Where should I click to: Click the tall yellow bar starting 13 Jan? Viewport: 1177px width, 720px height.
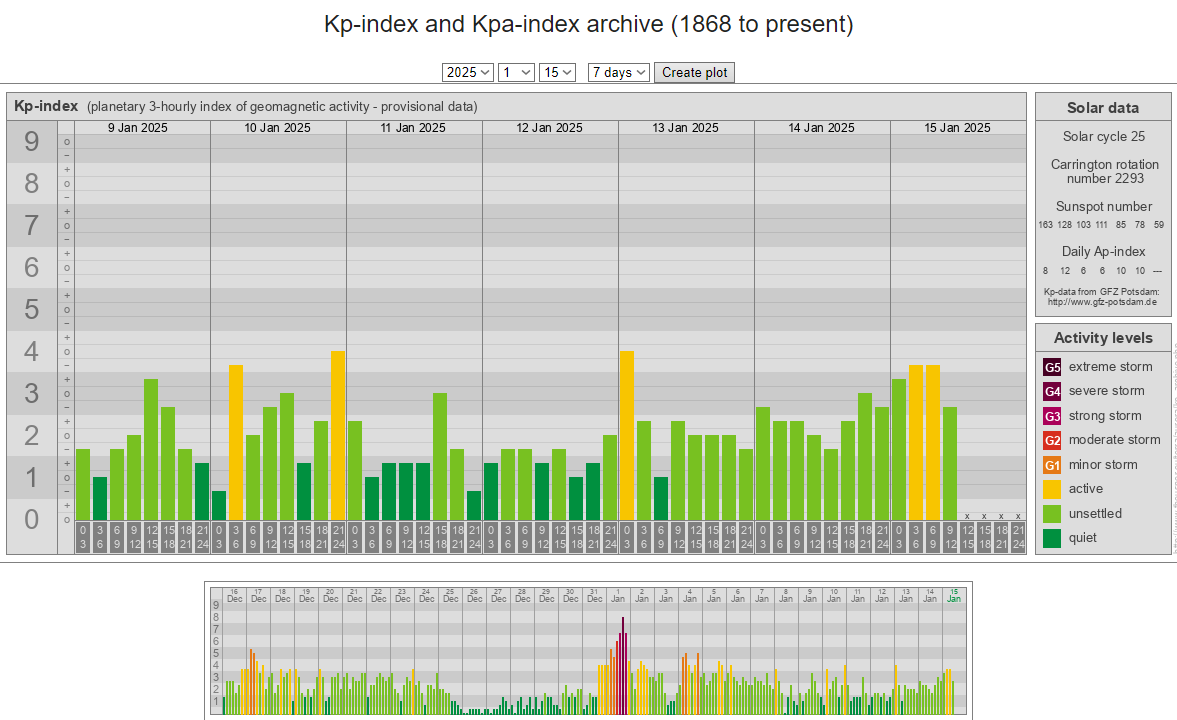coord(627,435)
